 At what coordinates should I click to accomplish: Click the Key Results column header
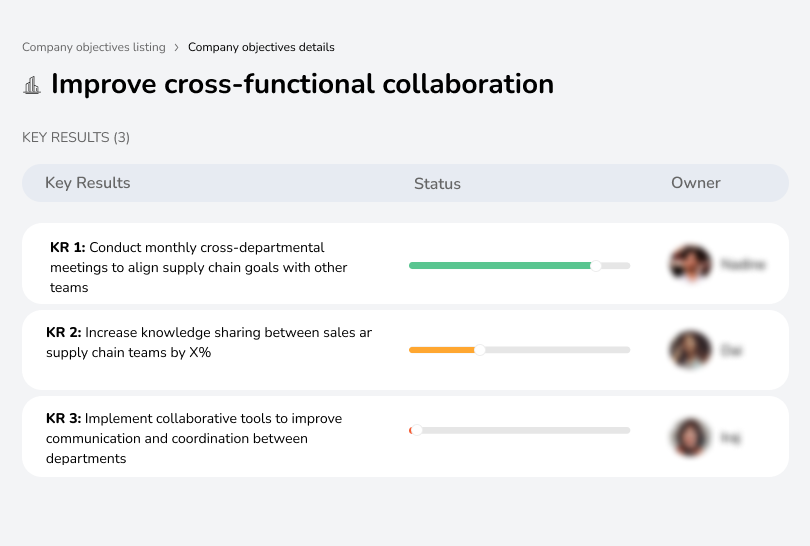87,183
